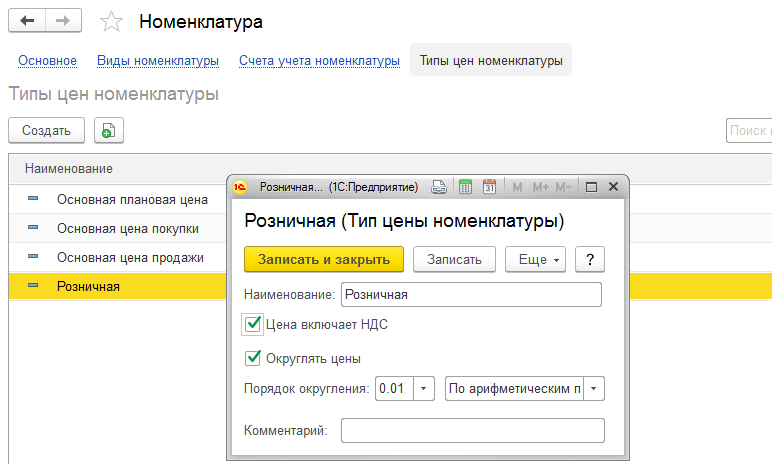Screen dimensions: 772x464
Task: Toggle the Цена включает НДС checkbox
Action: click(x=252, y=324)
